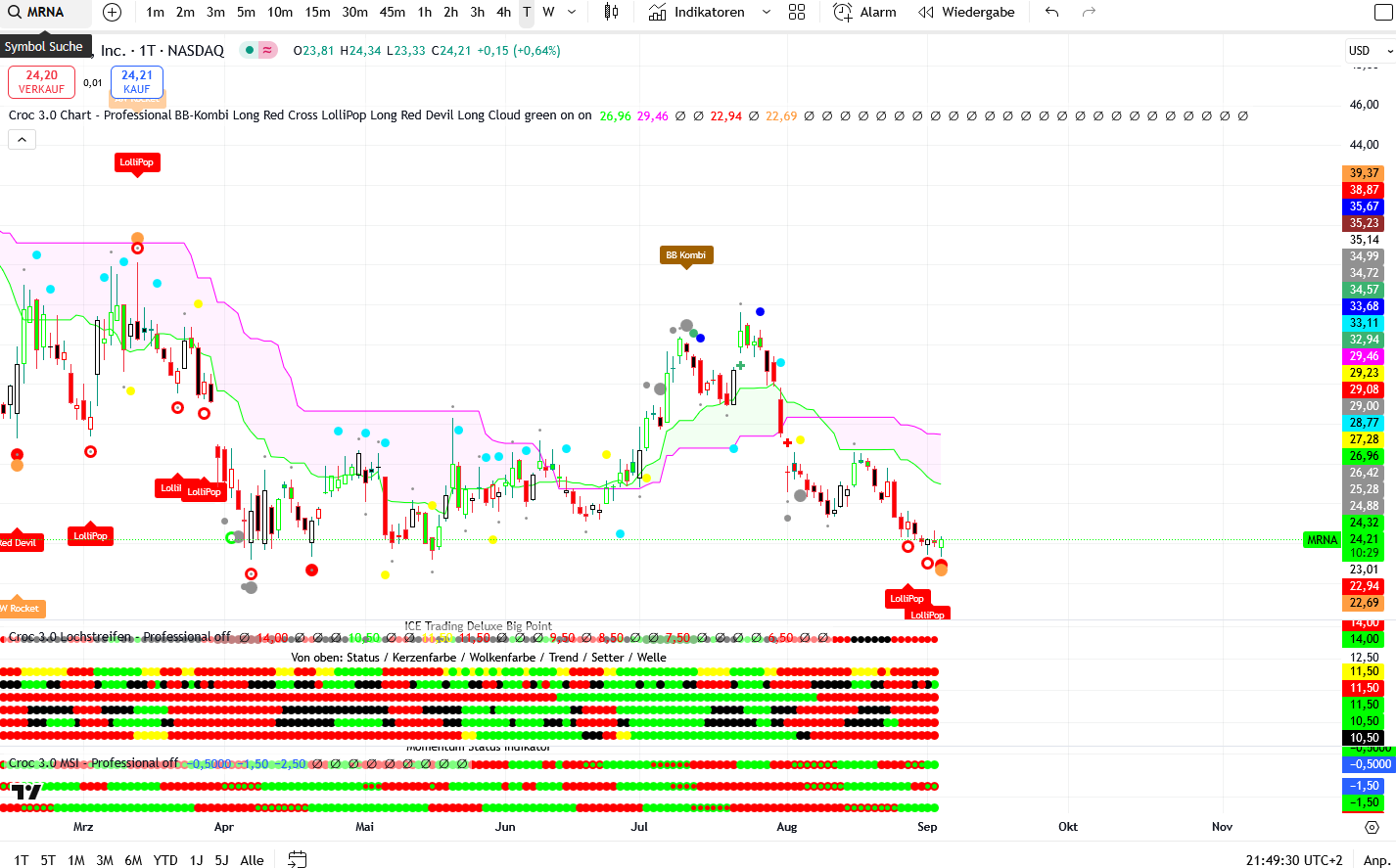
Task: Open the go-to-date calendar icon
Action: pos(298,859)
